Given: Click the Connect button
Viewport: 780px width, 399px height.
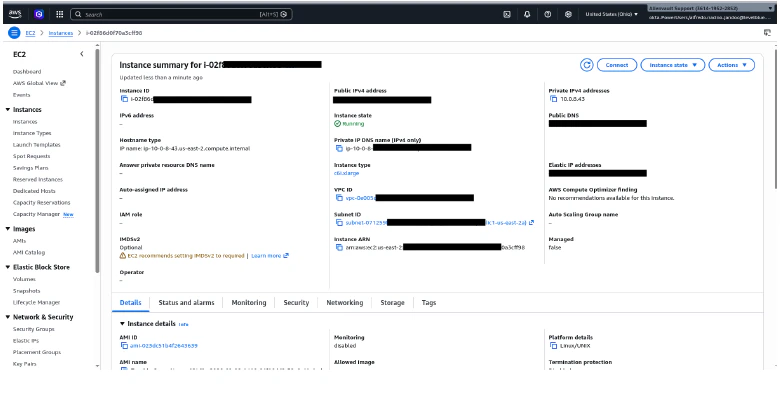Looking at the screenshot, I should (617, 65).
